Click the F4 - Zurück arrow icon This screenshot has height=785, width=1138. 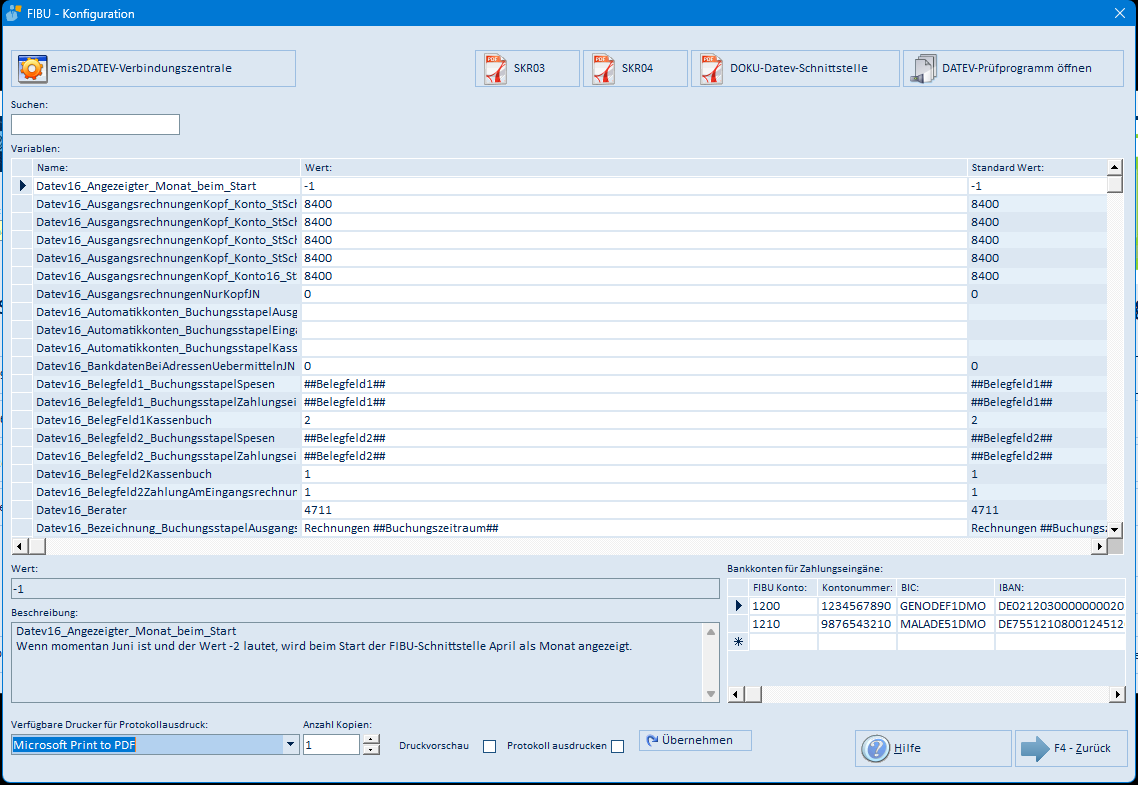(1035, 748)
